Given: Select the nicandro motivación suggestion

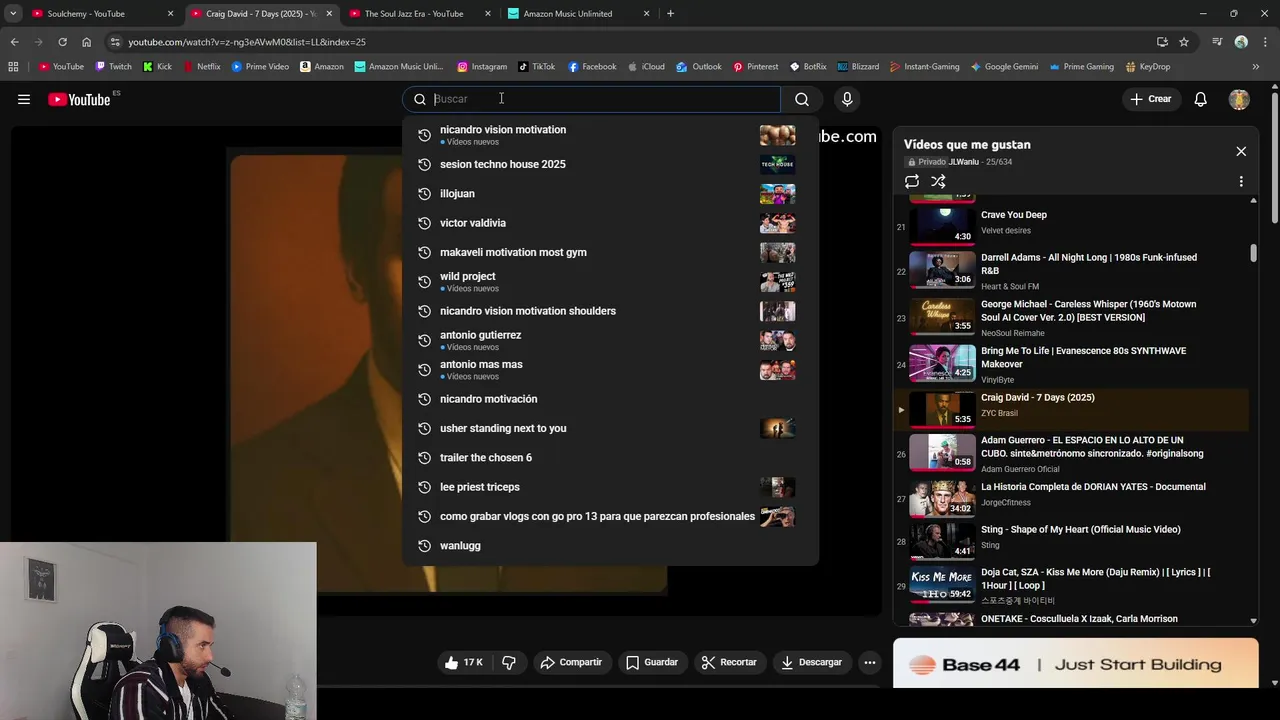Looking at the screenshot, I should pos(610,399).
